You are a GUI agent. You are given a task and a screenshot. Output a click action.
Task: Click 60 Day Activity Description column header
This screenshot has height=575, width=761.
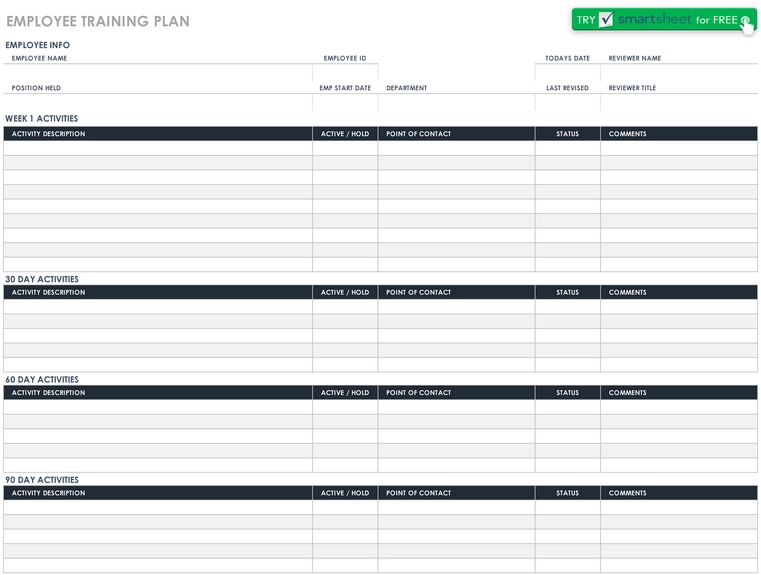coord(158,393)
